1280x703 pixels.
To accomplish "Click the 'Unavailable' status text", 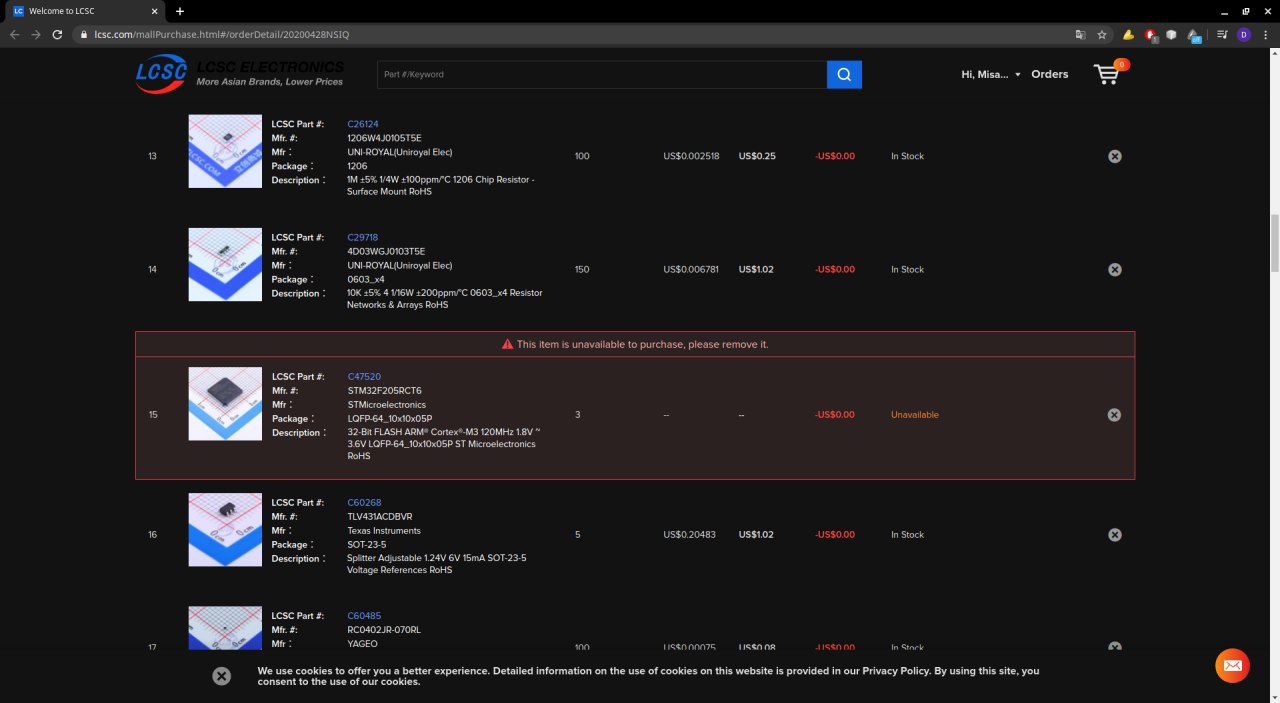I will pos(915,415).
